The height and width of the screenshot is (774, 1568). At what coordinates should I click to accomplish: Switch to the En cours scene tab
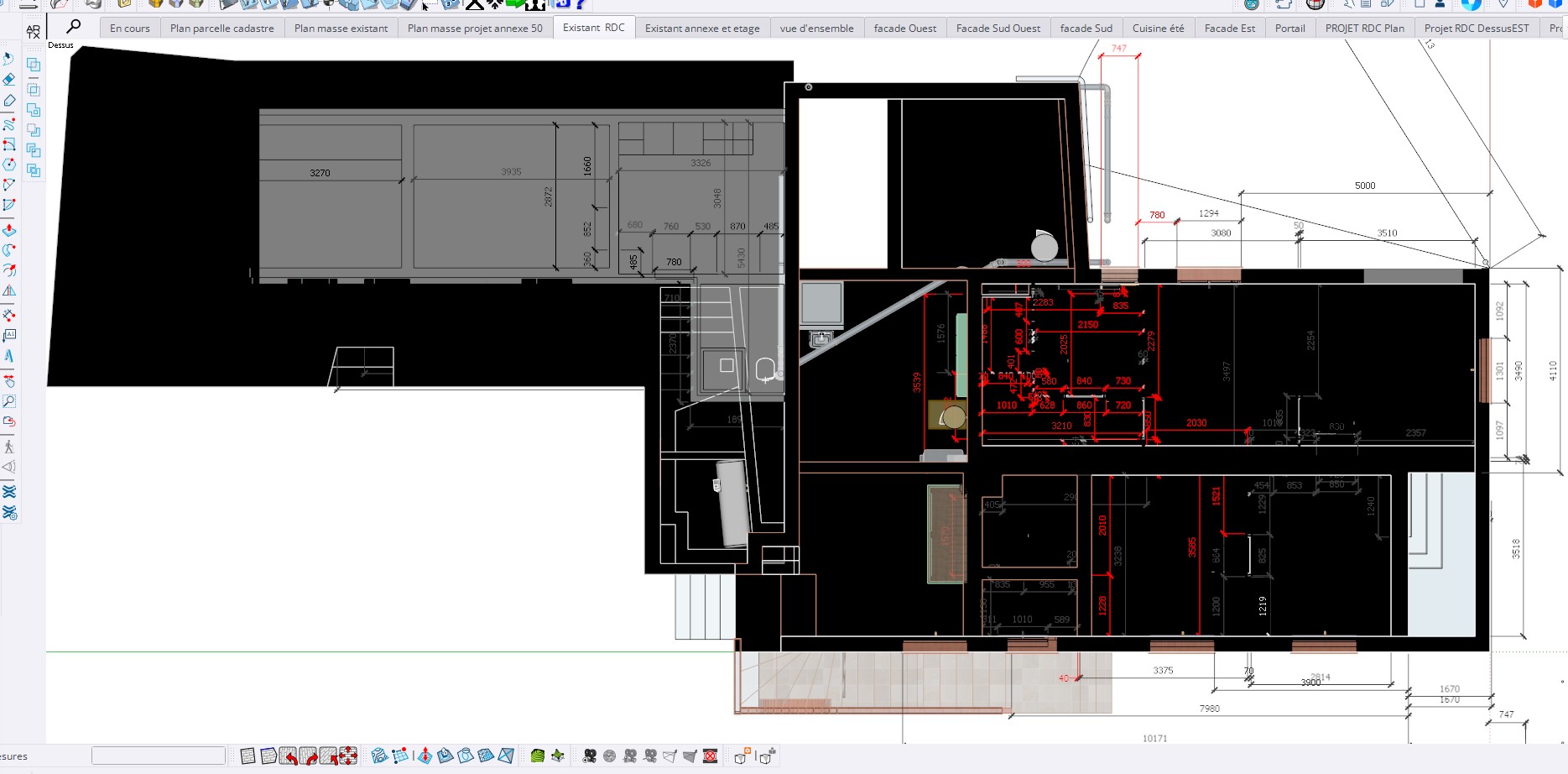point(130,28)
